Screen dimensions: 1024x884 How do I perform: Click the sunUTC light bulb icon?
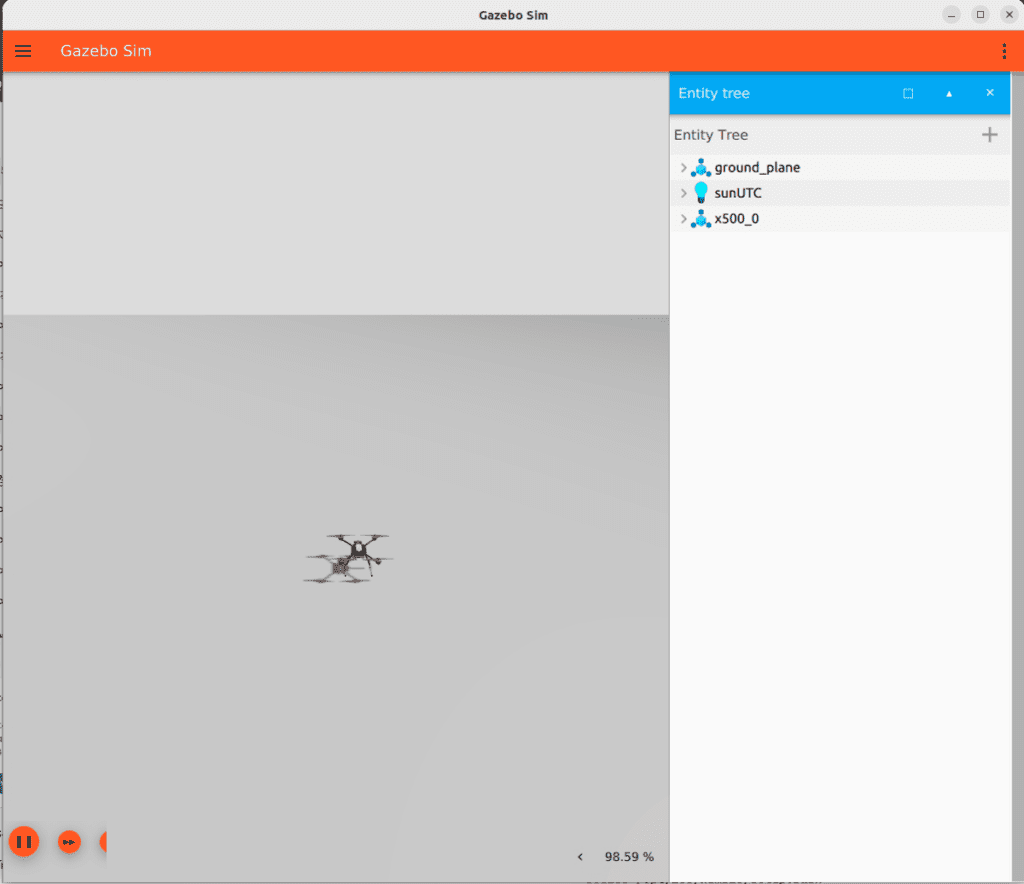[x=700, y=193]
